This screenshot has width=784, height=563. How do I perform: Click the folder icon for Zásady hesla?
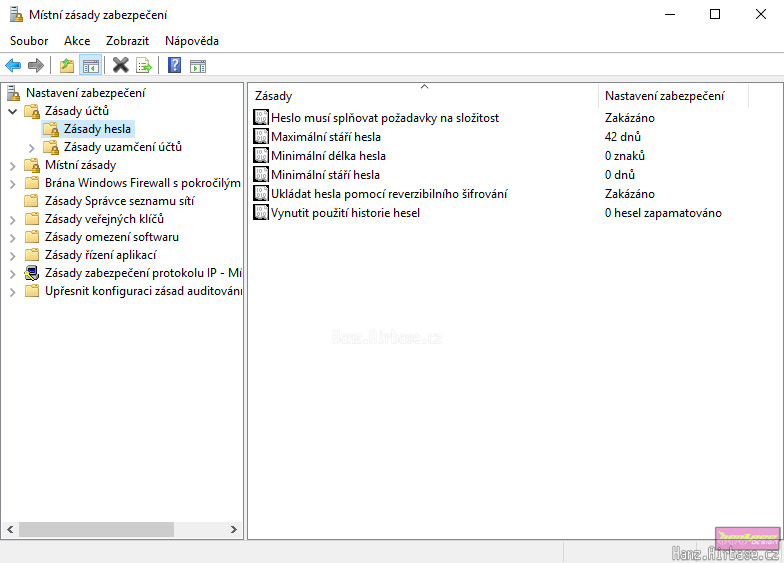pyautogui.click(x=51, y=129)
